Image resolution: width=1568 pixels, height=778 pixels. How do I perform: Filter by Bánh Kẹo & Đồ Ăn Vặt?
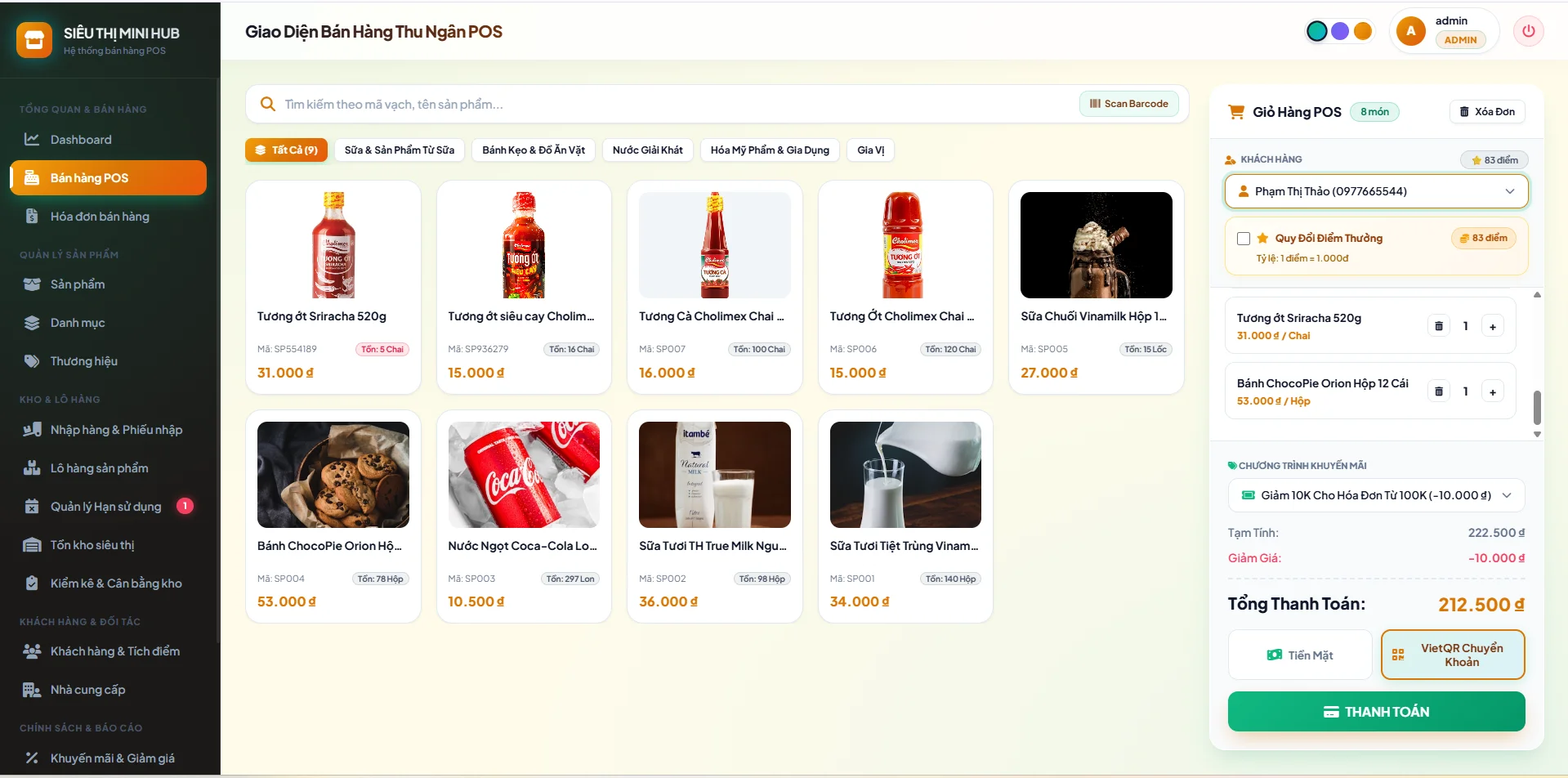click(x=534, y=150)
